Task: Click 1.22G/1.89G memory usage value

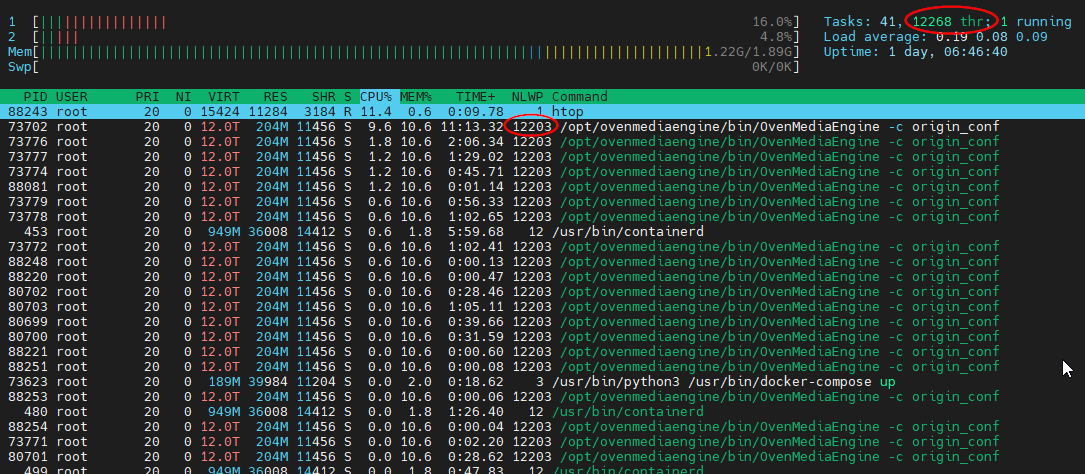Action: click(x=749, y=52)
